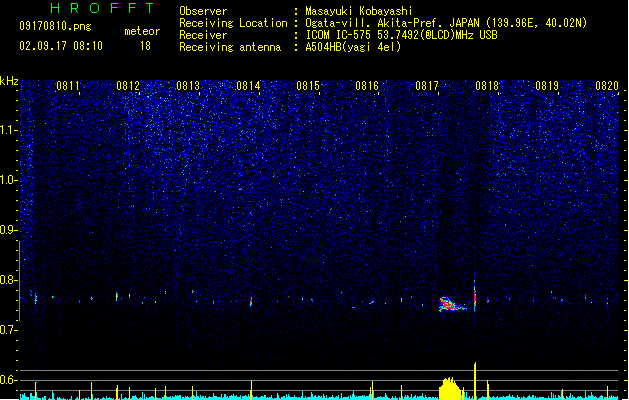Click the 0817 time marker
Screen dimensions: 629x400
(x=427, y=86)
